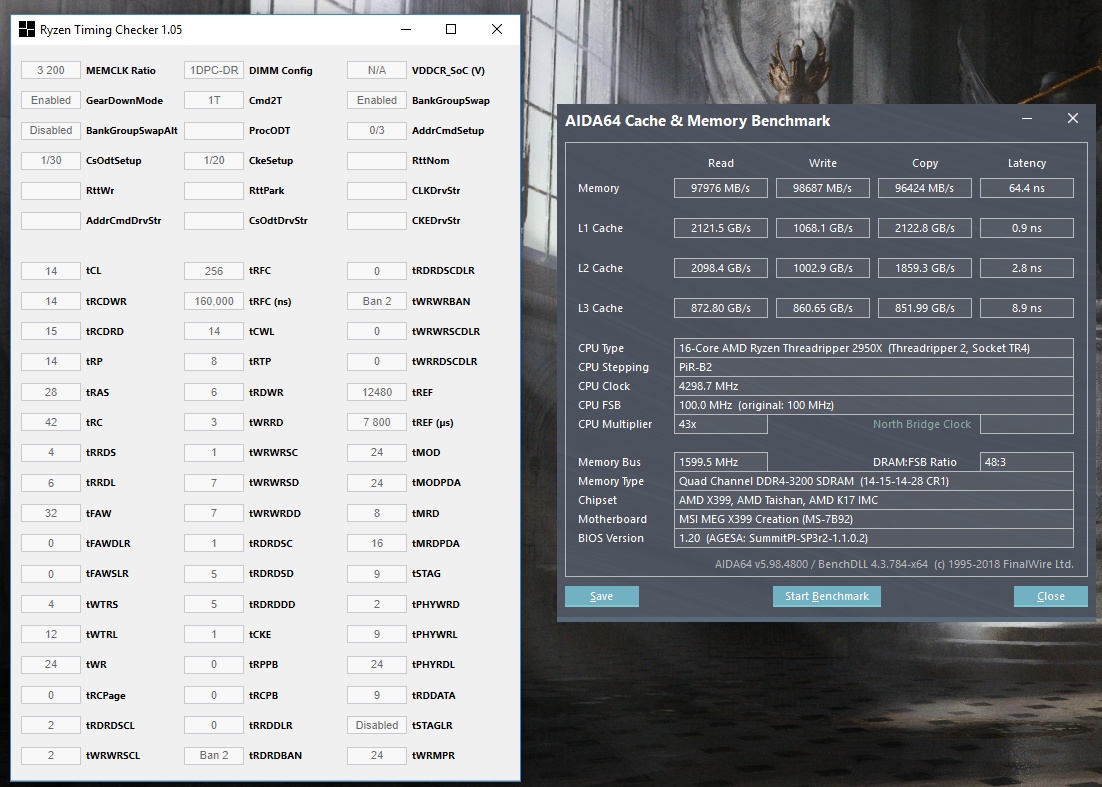Click the tFAW value 32
The height and width of the screenshot is (787, 1102).
pos(51,514)
